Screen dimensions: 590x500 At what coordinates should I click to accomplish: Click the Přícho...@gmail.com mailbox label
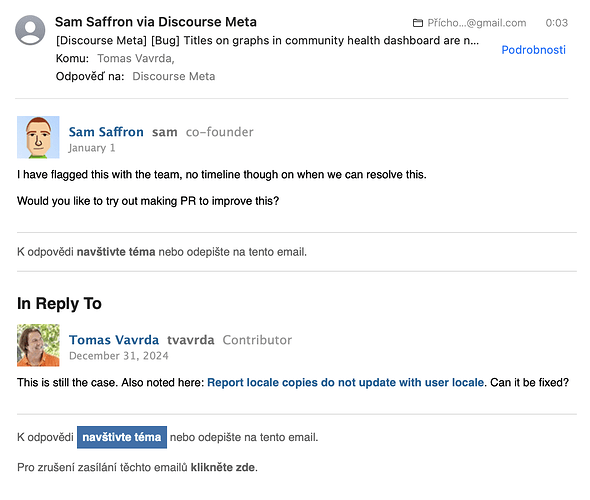476,23
